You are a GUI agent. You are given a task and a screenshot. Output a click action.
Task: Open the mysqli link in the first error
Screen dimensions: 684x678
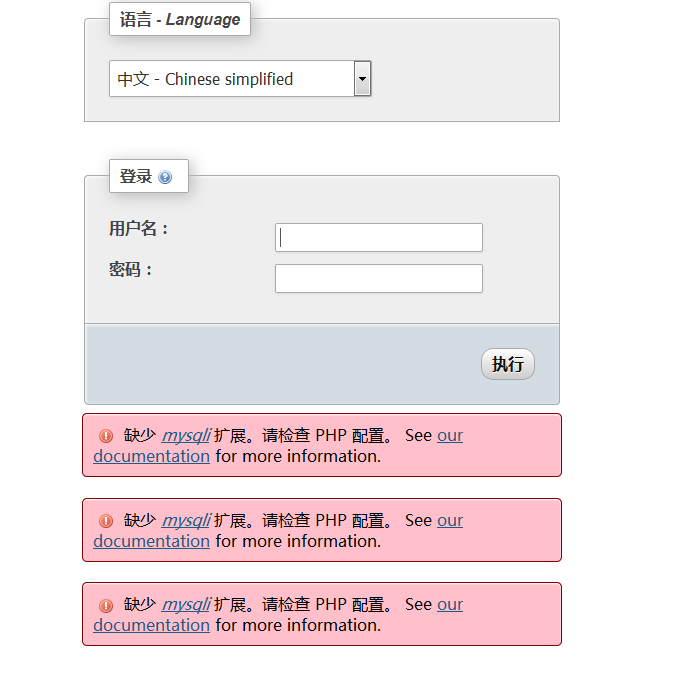pos(186,436)
